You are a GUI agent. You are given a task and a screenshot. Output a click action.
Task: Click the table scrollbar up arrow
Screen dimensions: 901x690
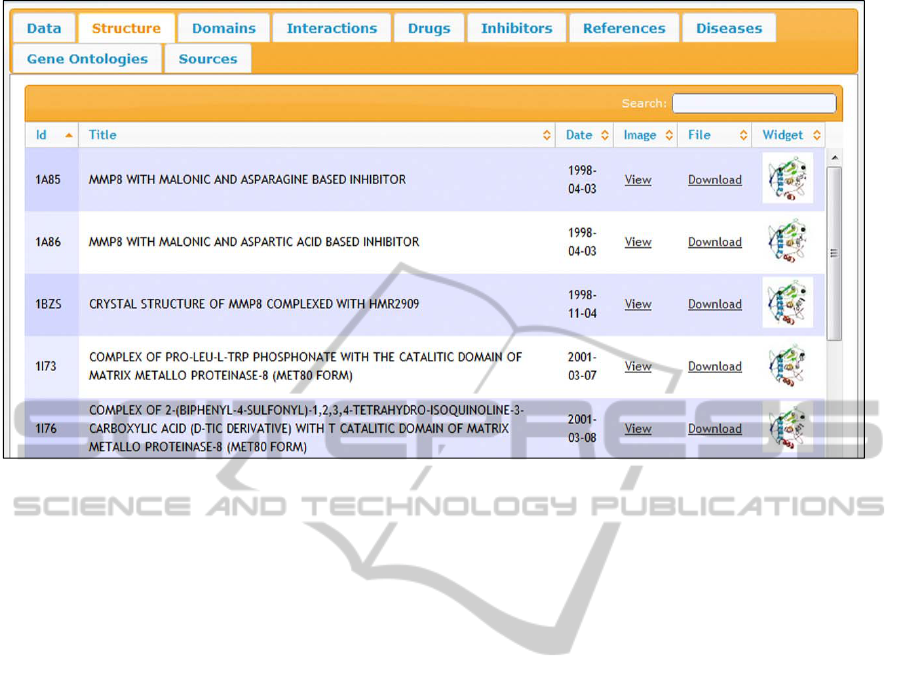tap(834, 158)
